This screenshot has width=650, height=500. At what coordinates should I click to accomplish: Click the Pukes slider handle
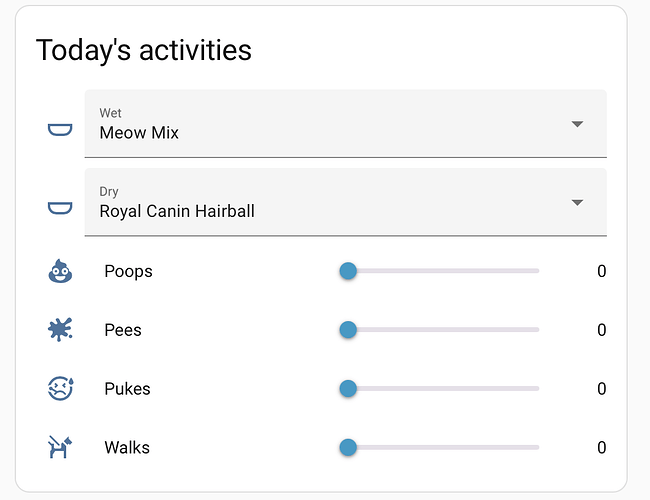pyautogui.click(x=348, y=389)
